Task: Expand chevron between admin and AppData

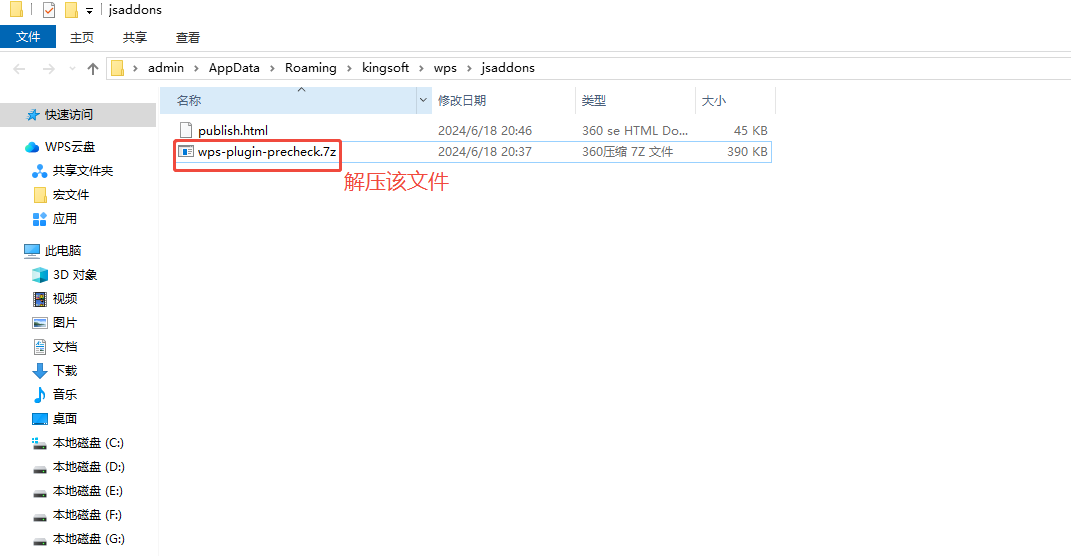Action: (197, 68)
